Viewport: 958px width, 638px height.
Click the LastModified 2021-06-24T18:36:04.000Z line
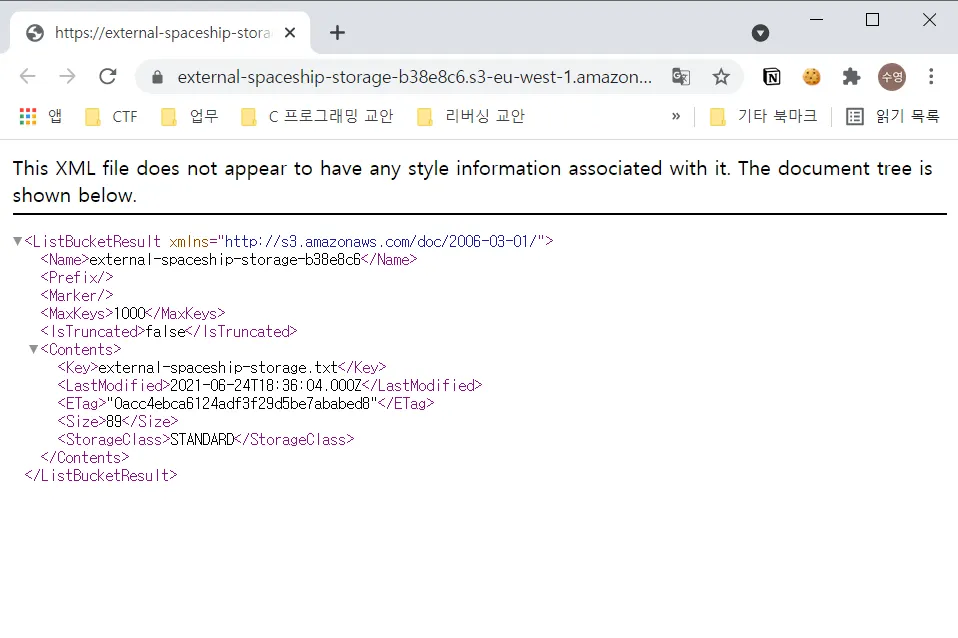[269, 386]
